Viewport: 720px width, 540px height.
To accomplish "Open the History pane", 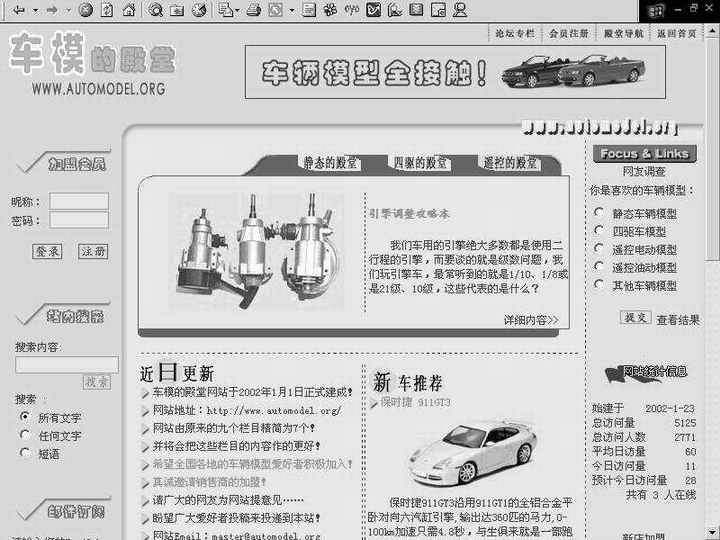I will click(199, 10).
